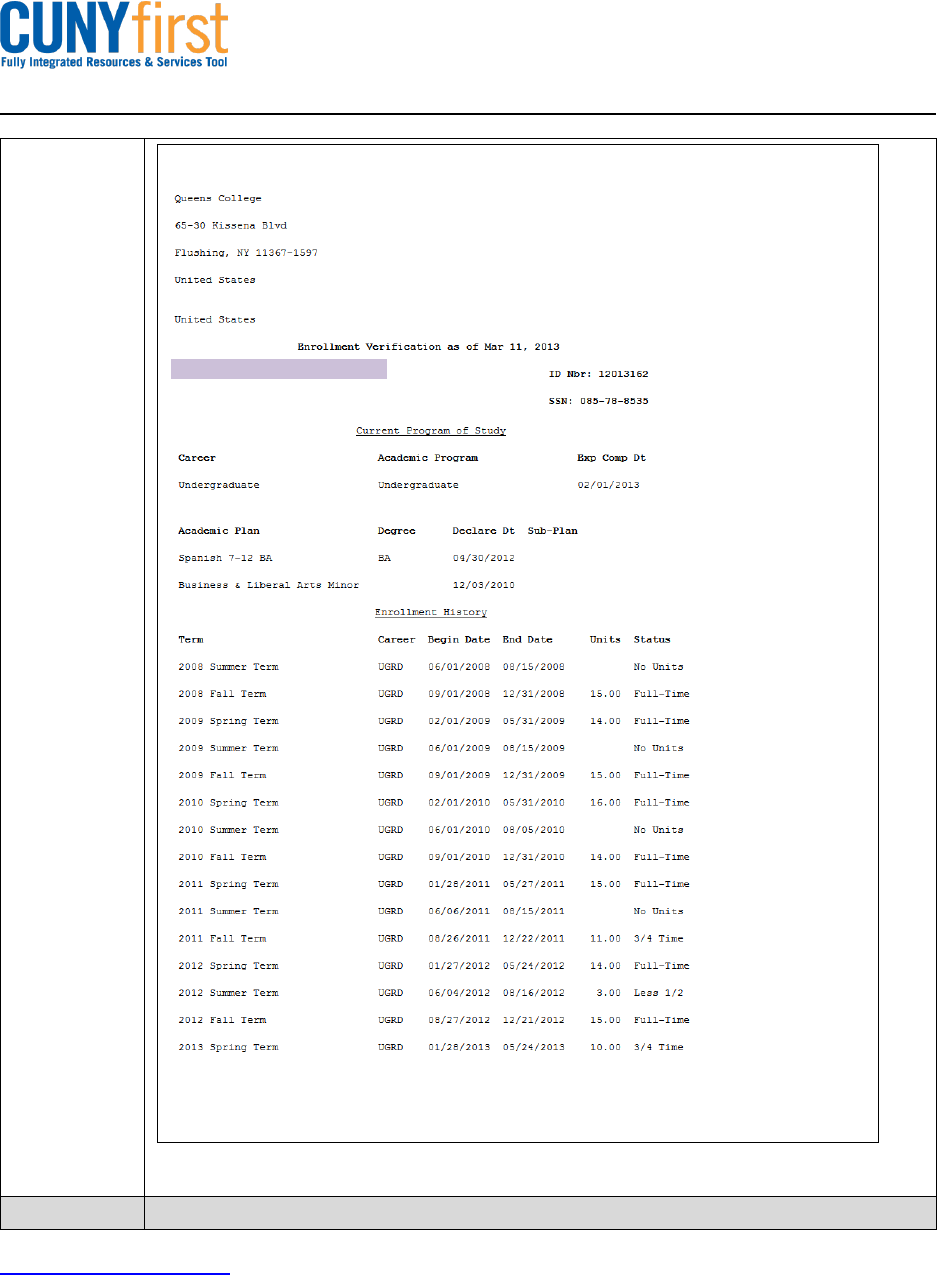Click the 'Enrollment History' heading
This screenshot has height=1275, width=937.
point(431,612)
